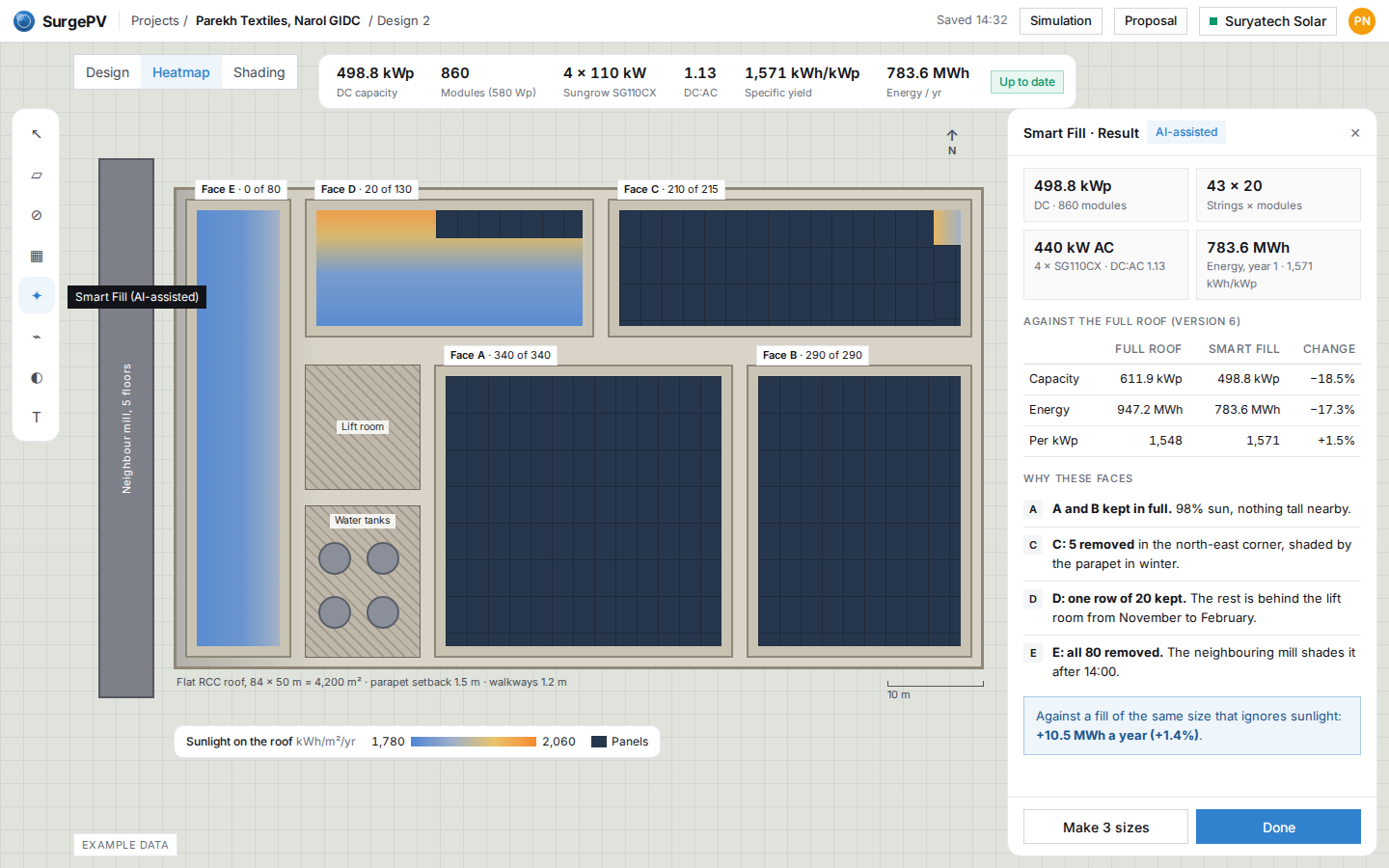Click the Up to date status badge
Viewport: 1389px width, 868px height.
tap(1027, 82)
